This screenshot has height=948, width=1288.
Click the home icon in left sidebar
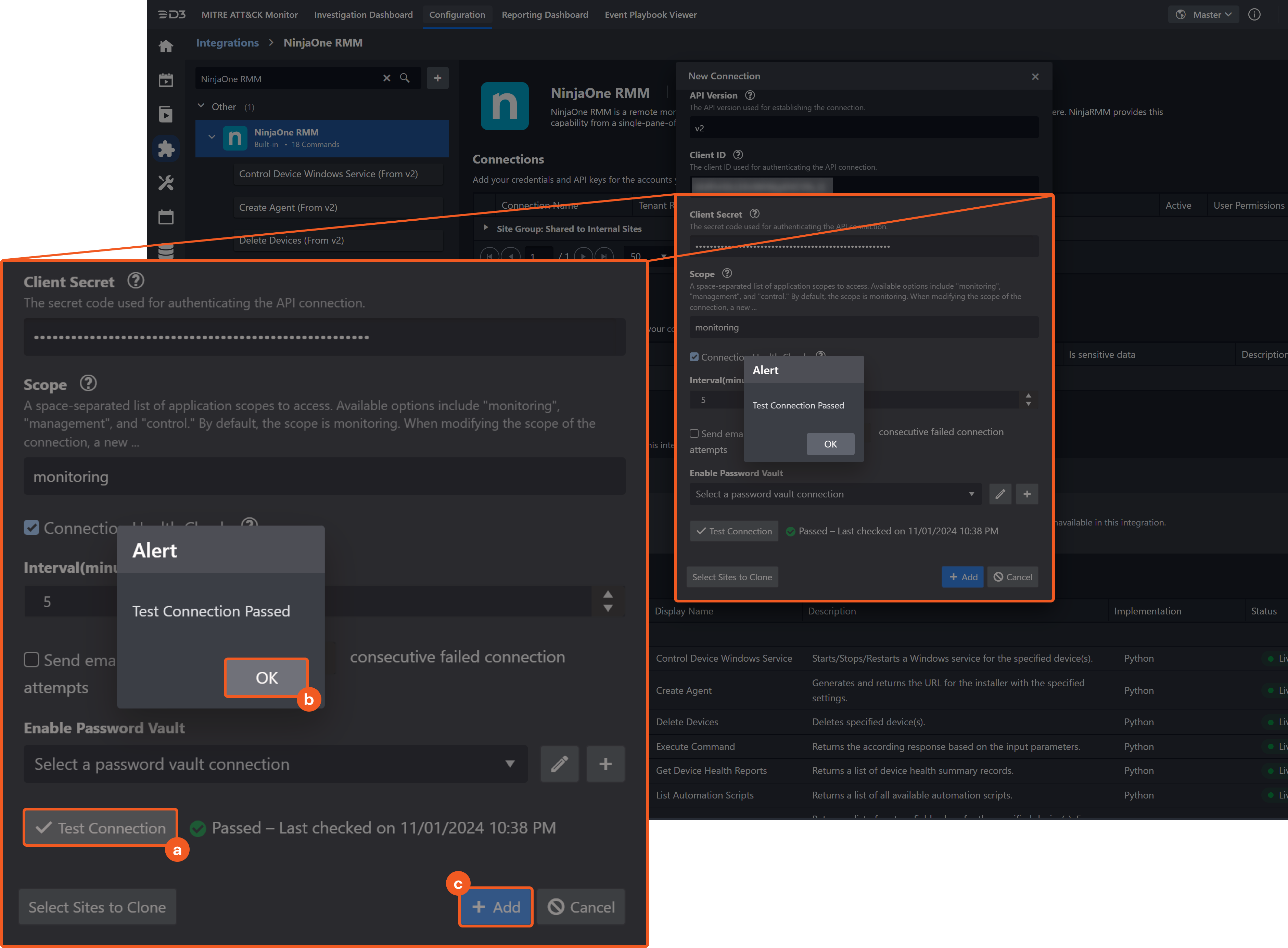[166, 47]
